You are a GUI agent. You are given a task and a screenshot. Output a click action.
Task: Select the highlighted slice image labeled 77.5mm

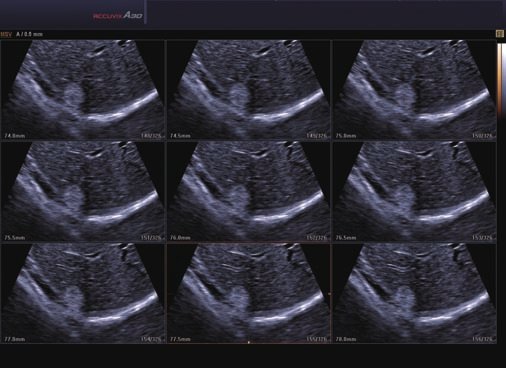coord(248,293)
